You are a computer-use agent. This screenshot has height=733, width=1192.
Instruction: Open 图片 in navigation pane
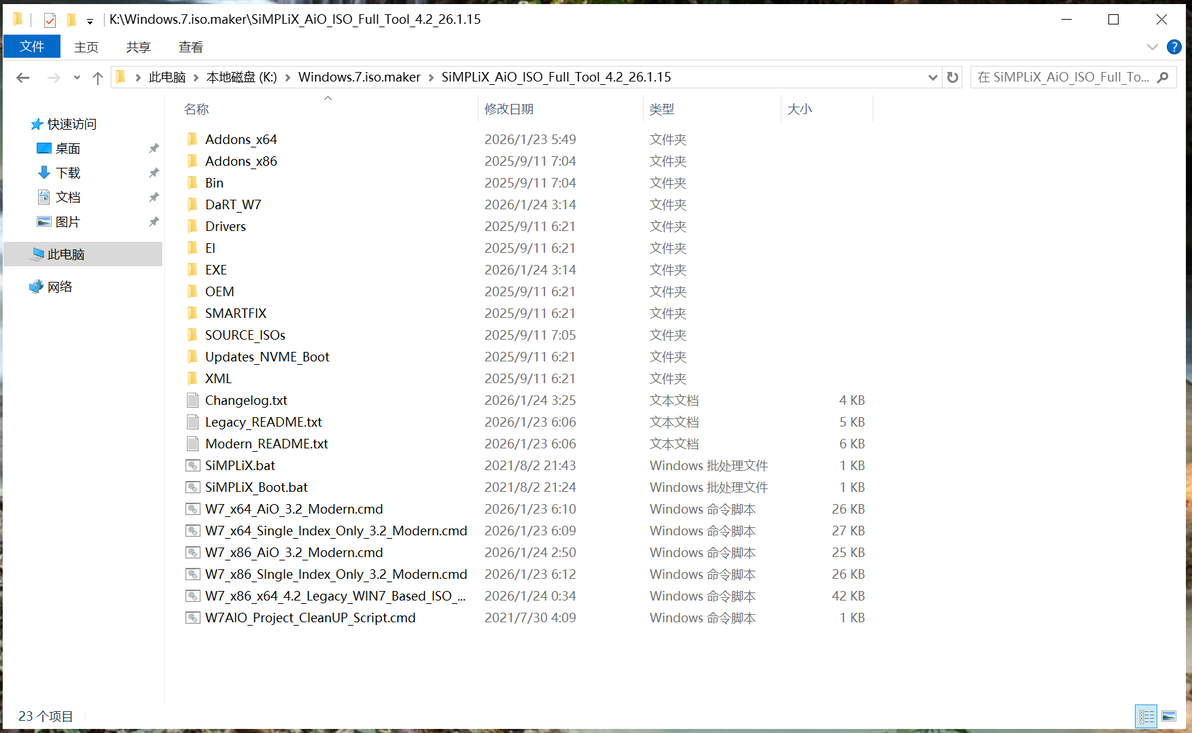(68, 221)
